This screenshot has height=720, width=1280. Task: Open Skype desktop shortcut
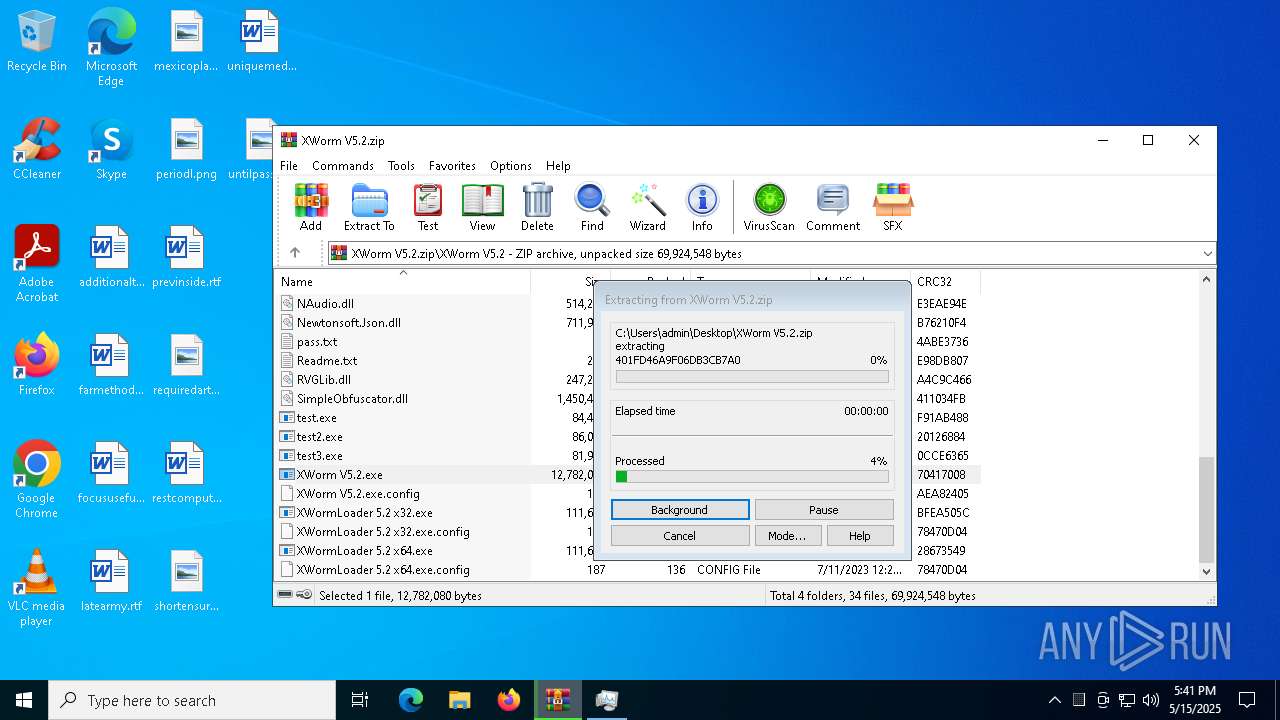pos(111,150)
